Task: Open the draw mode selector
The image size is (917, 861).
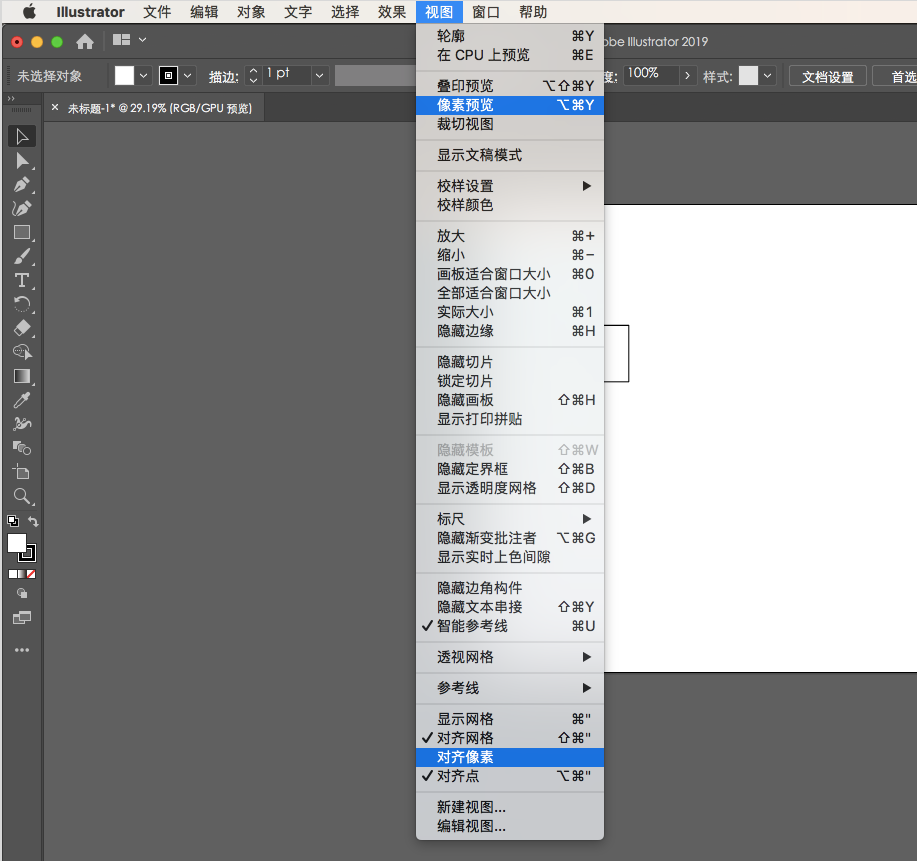Action: coord(22,593)
